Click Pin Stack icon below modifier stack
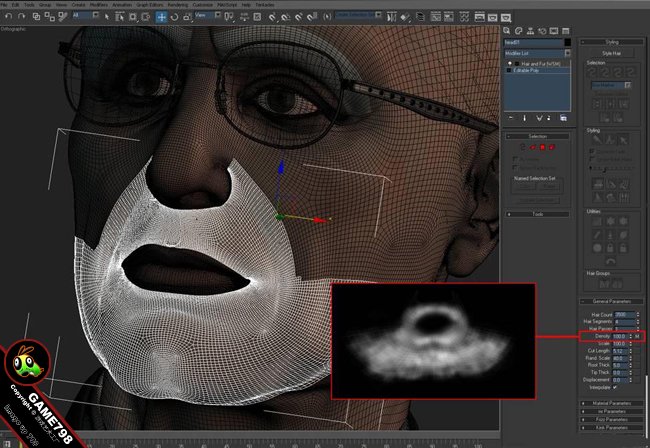 click(511, 118)
